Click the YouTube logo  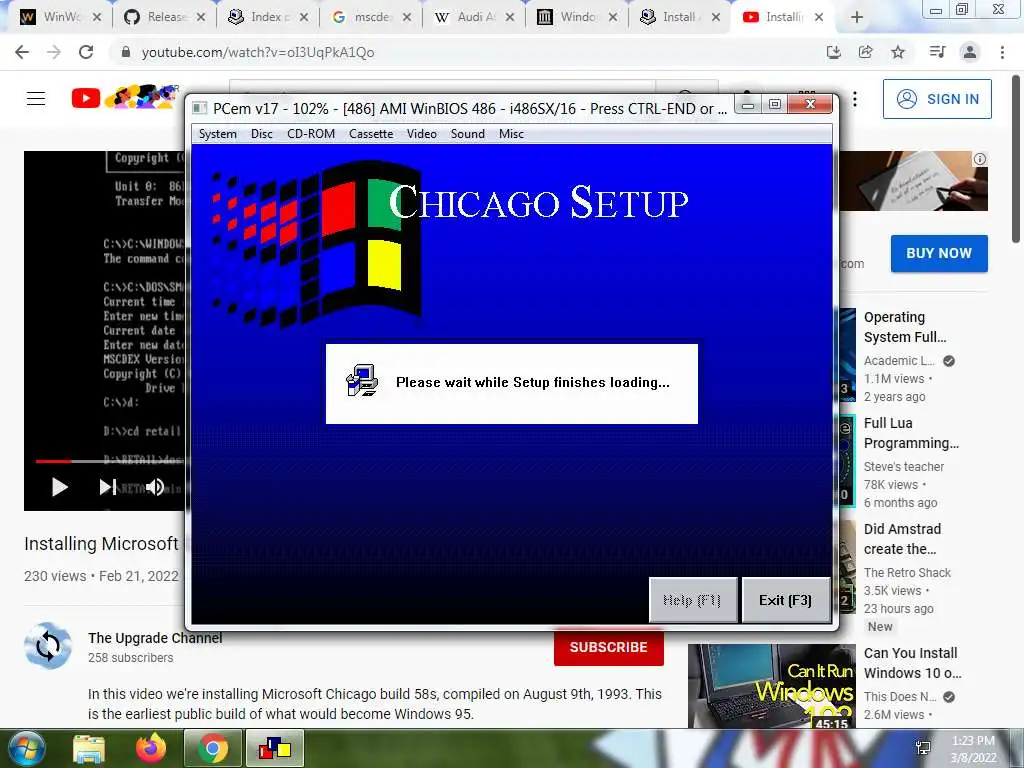point(124,98)
